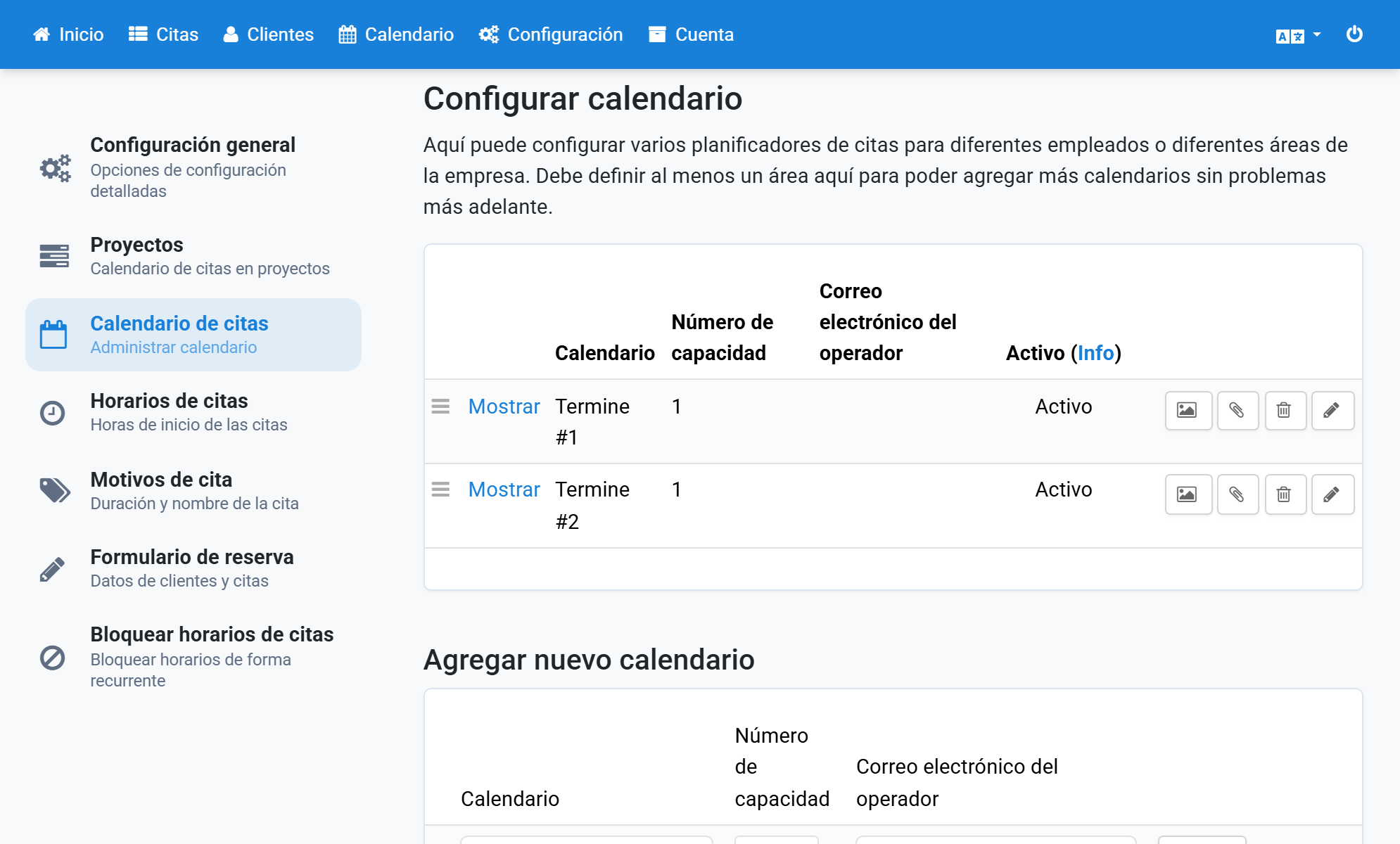Click the ban icon beside Bloquear horarios
1400x844 pixels.
(52, 658)
